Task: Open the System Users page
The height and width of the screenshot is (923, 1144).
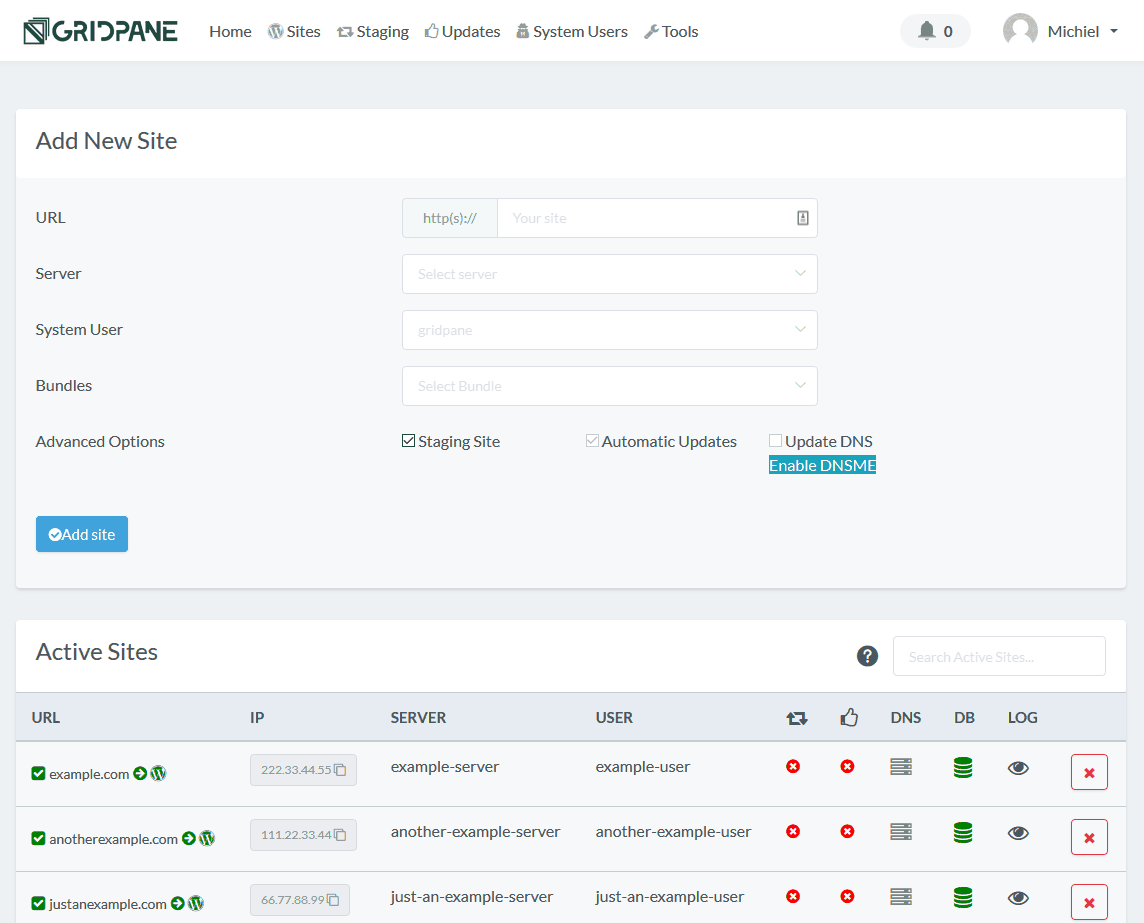Action: point(571,31)
